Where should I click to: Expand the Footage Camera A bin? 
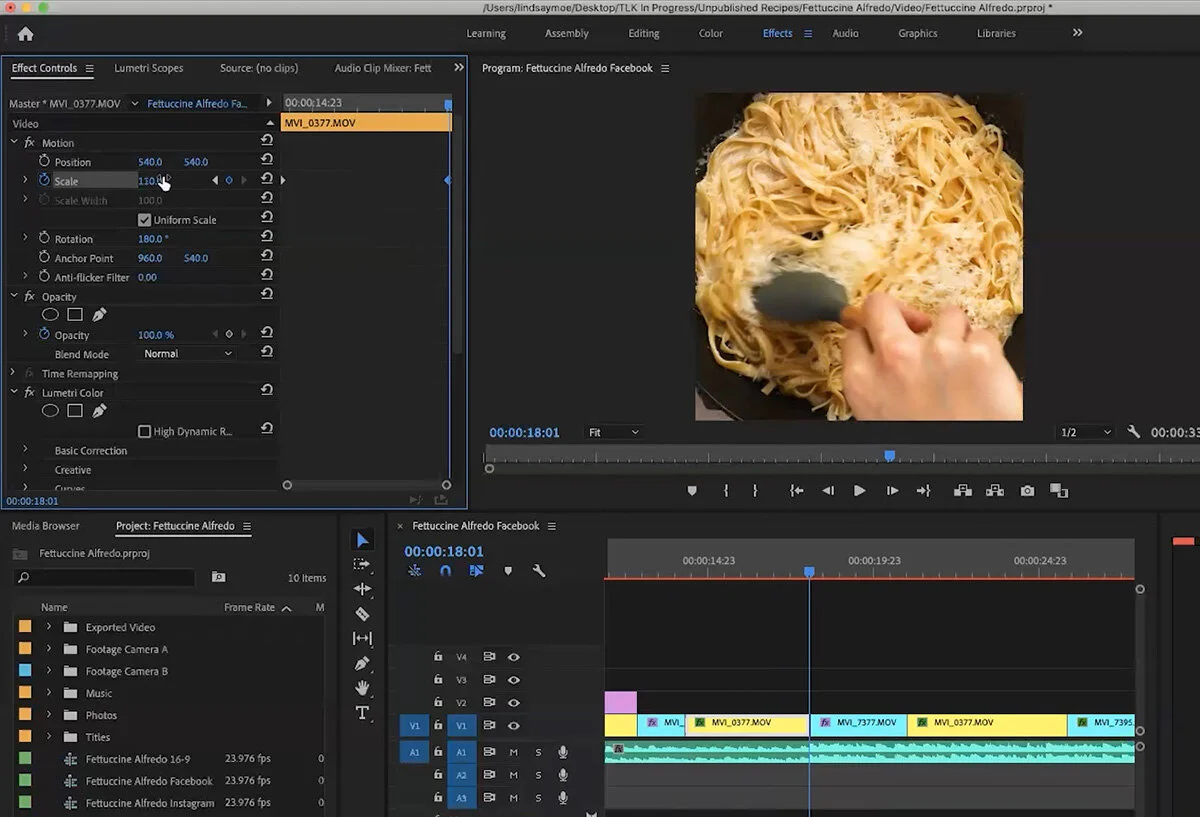(x=48, y=649)
